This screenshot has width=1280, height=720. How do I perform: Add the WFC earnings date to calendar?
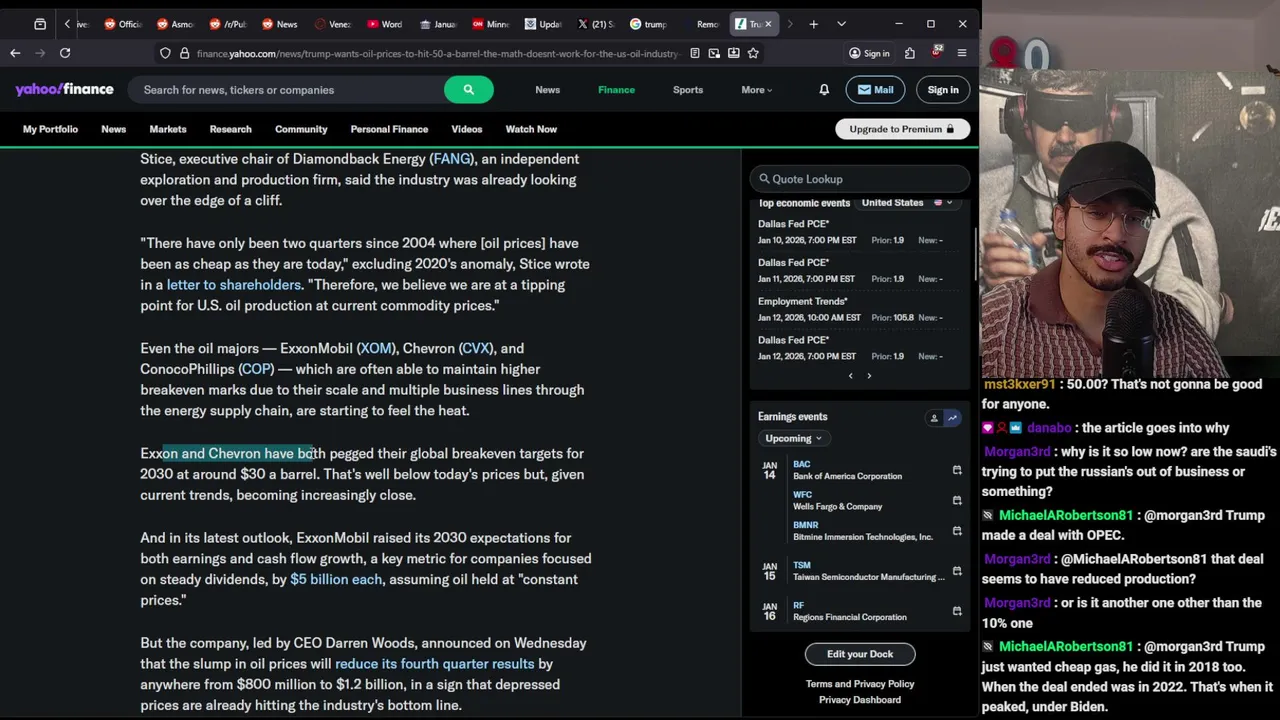coord(957,500)
